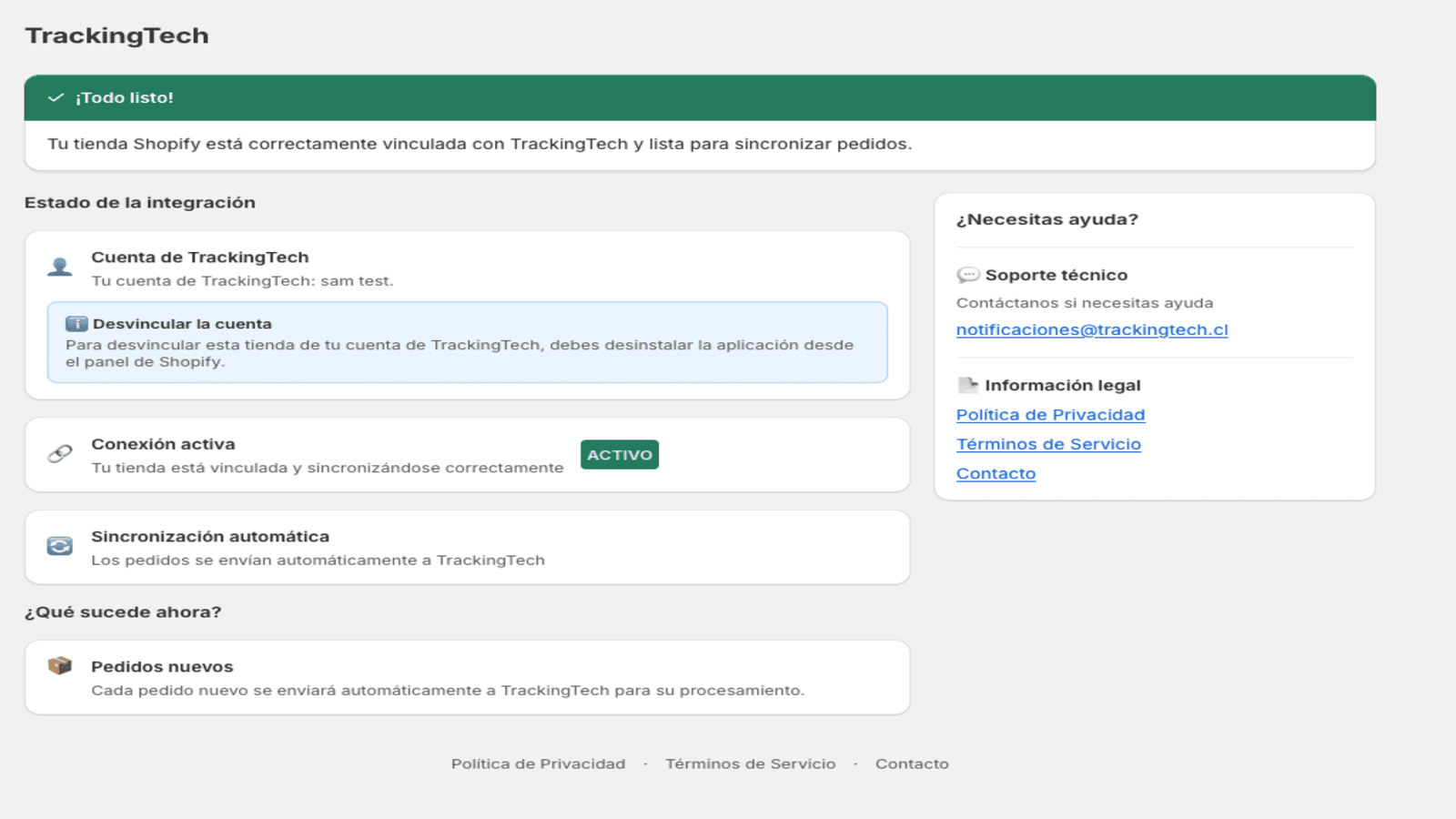The width and height of the screenshot is (1456, 819).
Task: Click the chain link icon for Conexión activa
Action: coord(60,453)
